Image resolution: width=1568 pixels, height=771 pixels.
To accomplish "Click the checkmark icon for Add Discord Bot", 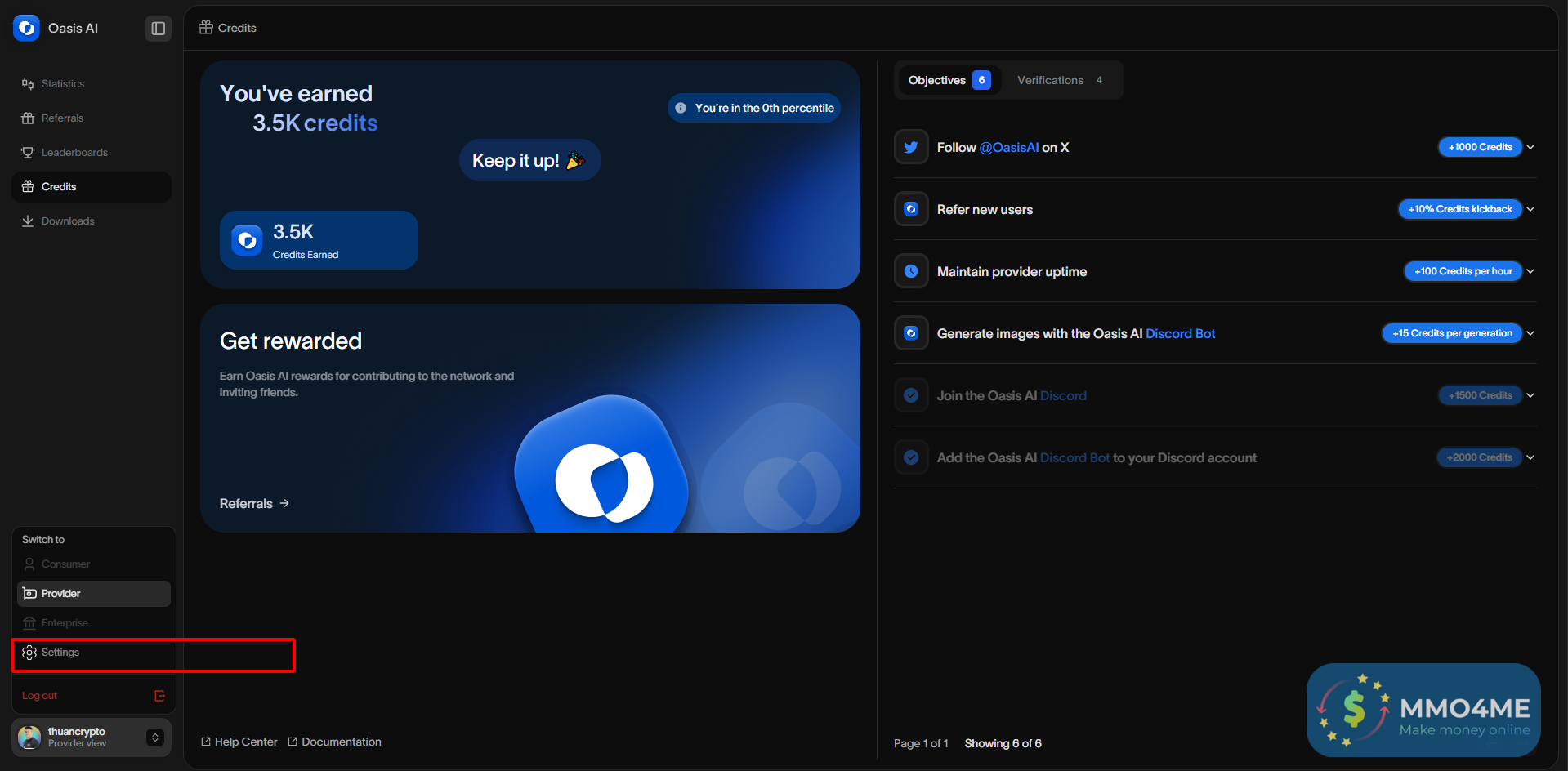I will pos(911,457).
